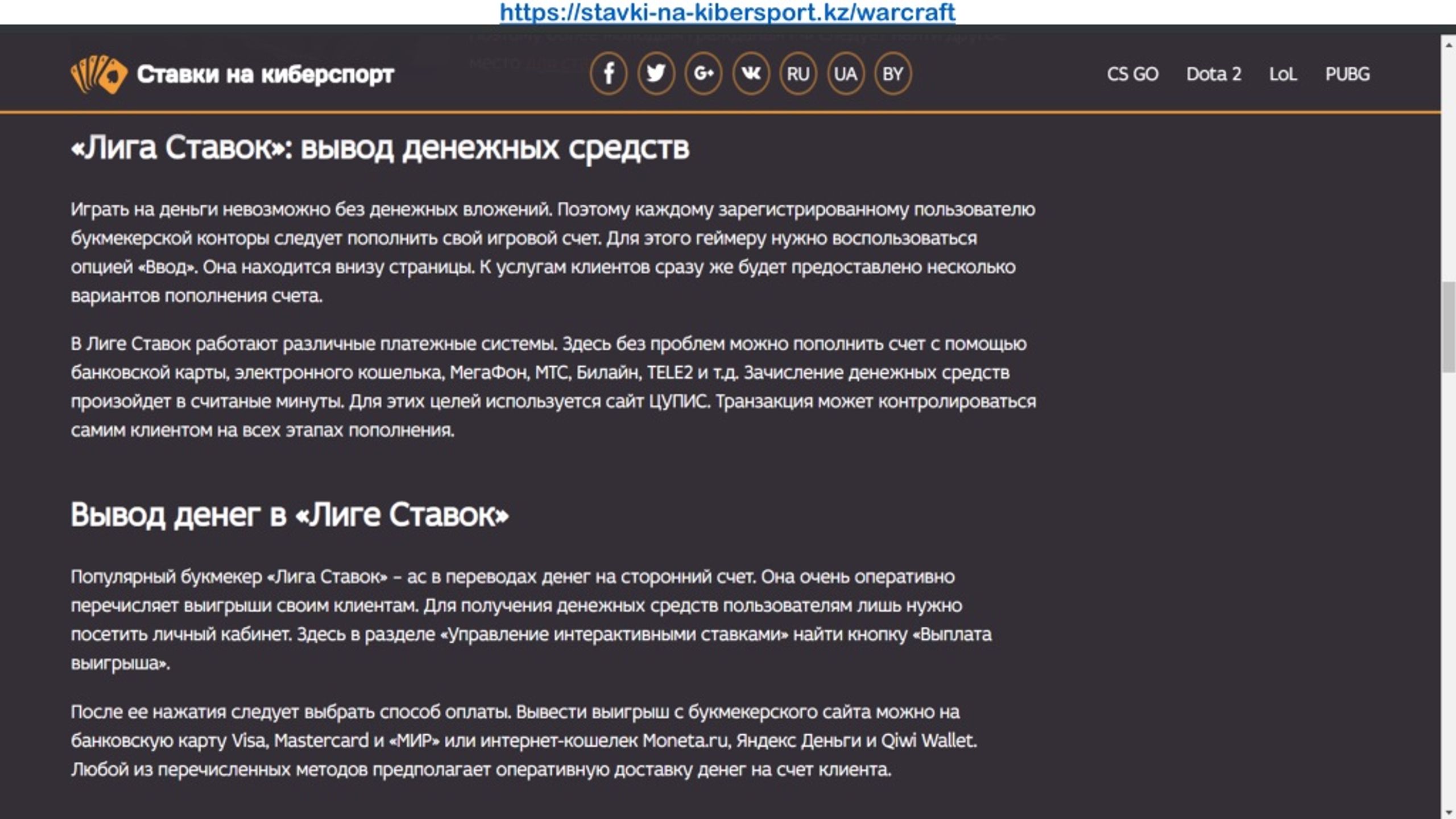The image size is (1456, 819).
Task: Click heading Вывод денег в «Лиге Ставок»
Action: tap(289, 515)
